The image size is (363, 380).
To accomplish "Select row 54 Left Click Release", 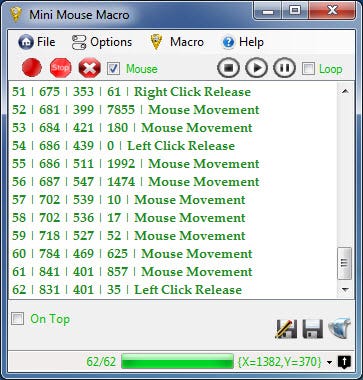I will (x=173, y=146).
